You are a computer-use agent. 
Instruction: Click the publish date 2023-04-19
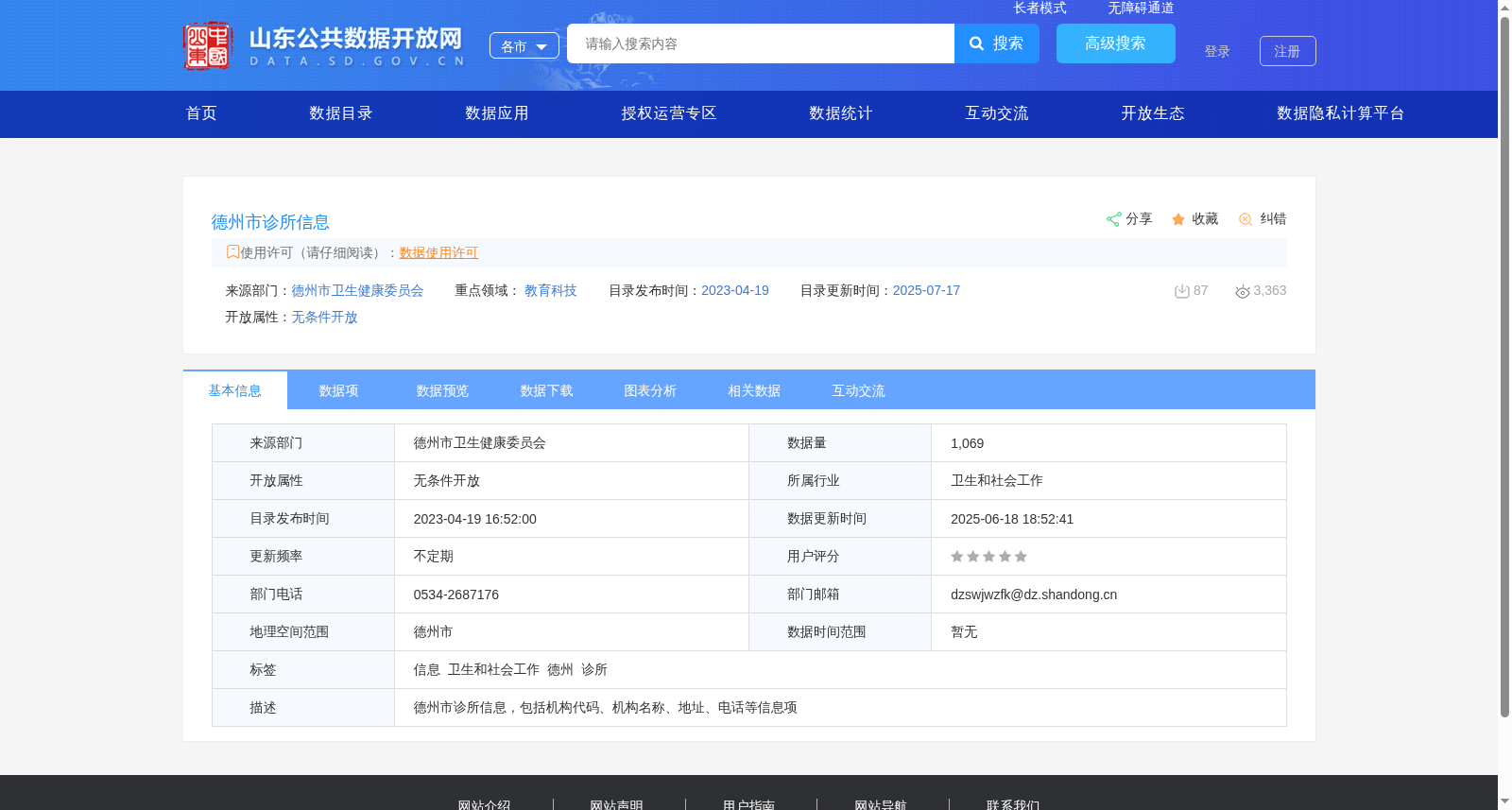[x=735, y=290]
